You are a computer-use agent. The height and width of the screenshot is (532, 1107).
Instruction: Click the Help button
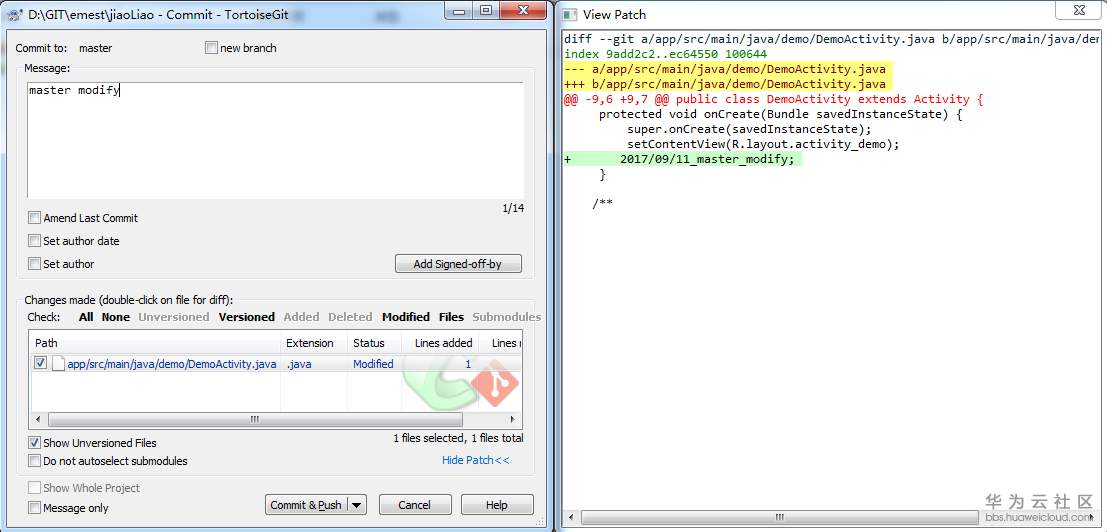[x=496, y=504]
